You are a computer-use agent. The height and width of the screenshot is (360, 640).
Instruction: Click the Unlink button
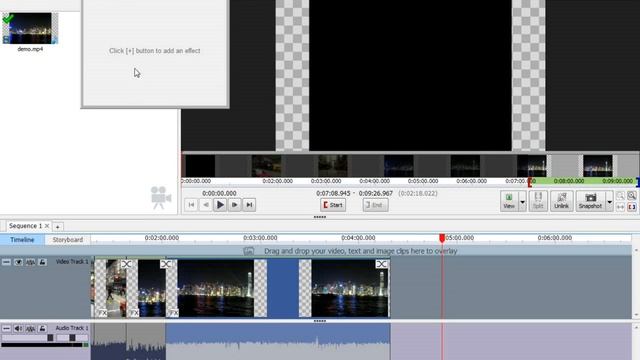[x=562, y=201]
